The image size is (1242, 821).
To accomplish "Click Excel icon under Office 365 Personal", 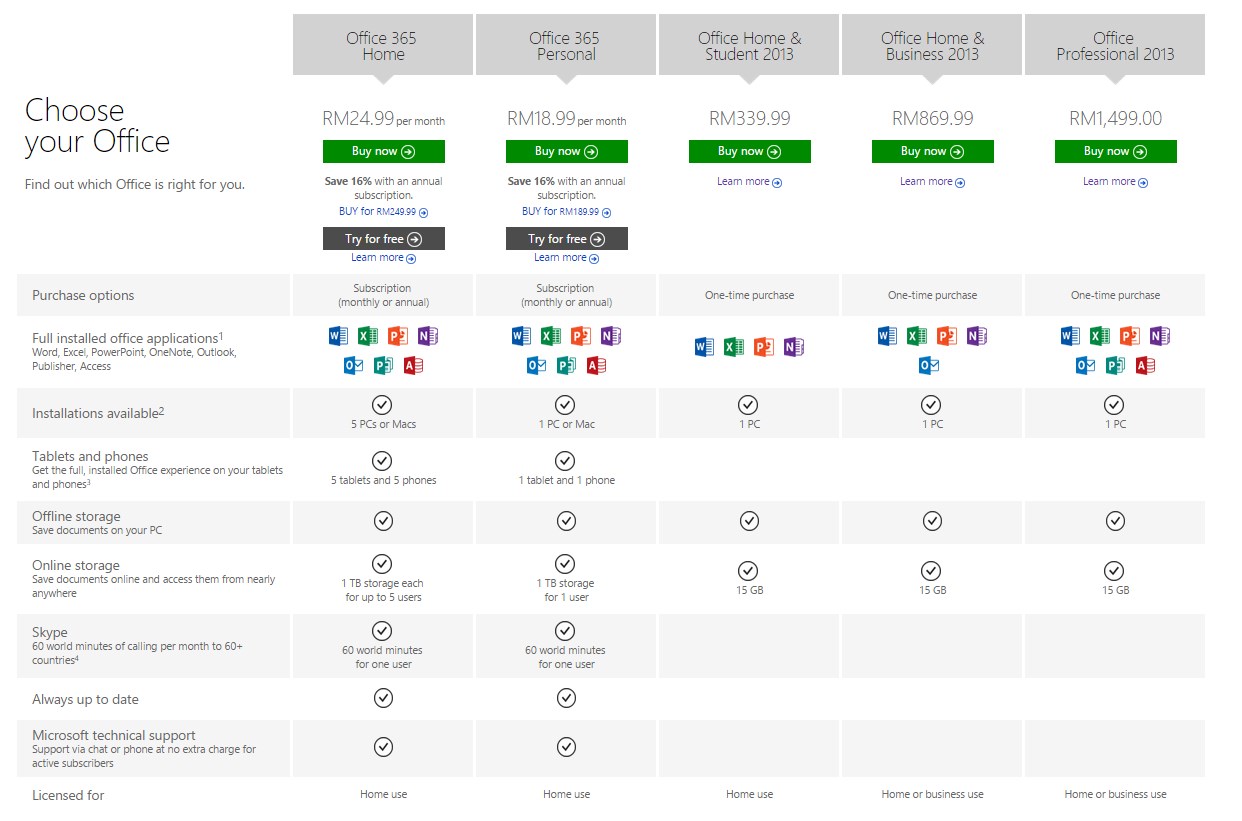I will coord(551,336).
